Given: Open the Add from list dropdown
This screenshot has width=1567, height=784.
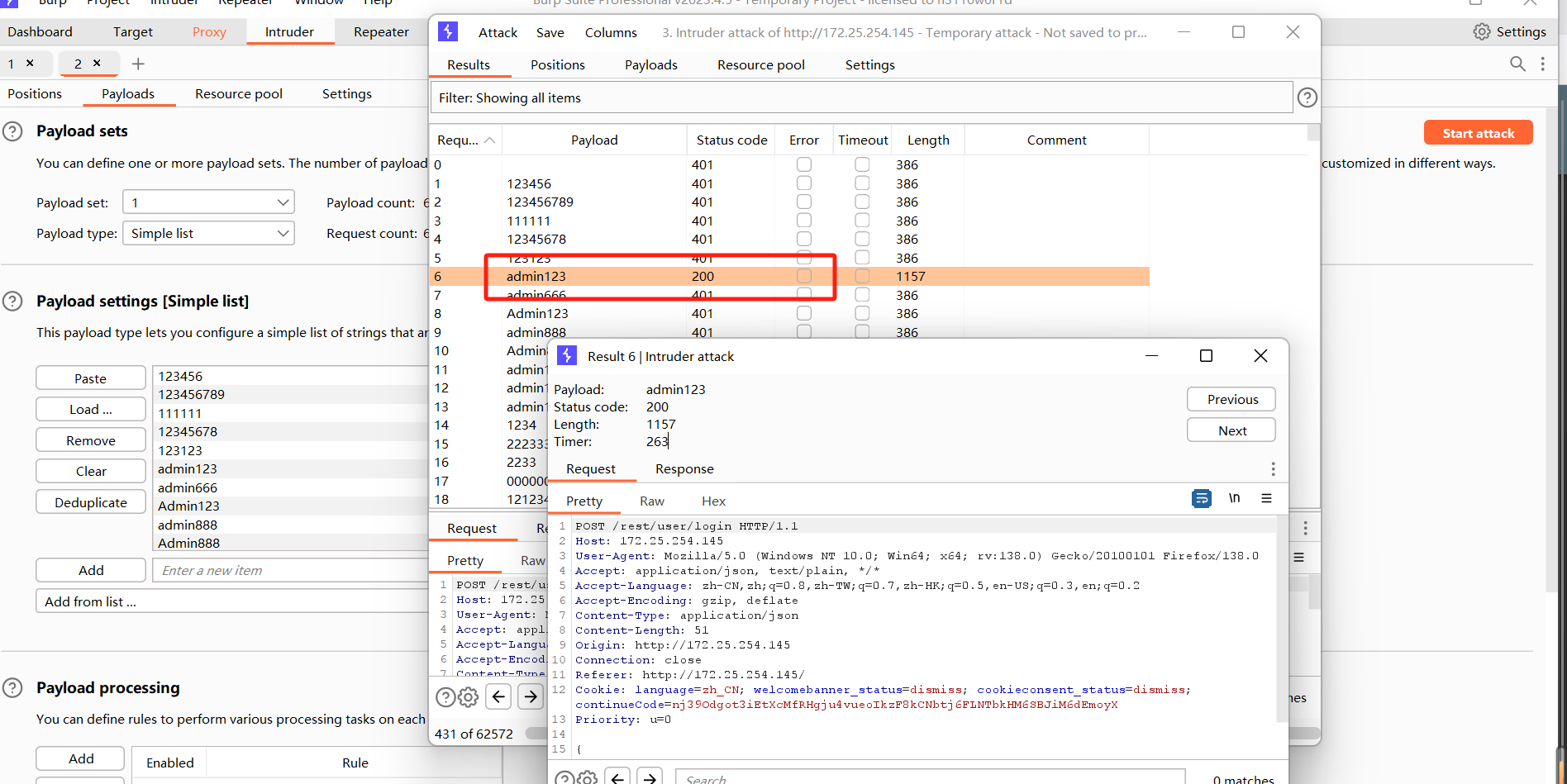Looking at the screenshot, I should pos(232,601).
